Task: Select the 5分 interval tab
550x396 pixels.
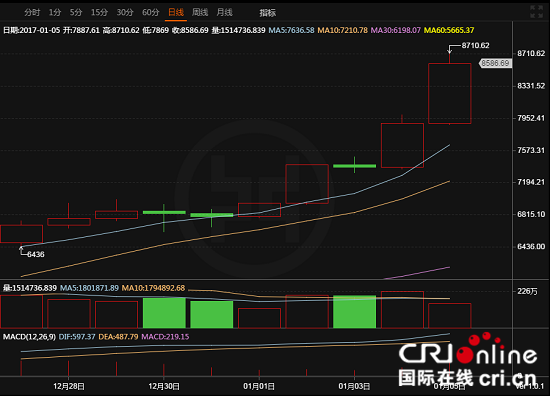Action: tap(75, 13)
